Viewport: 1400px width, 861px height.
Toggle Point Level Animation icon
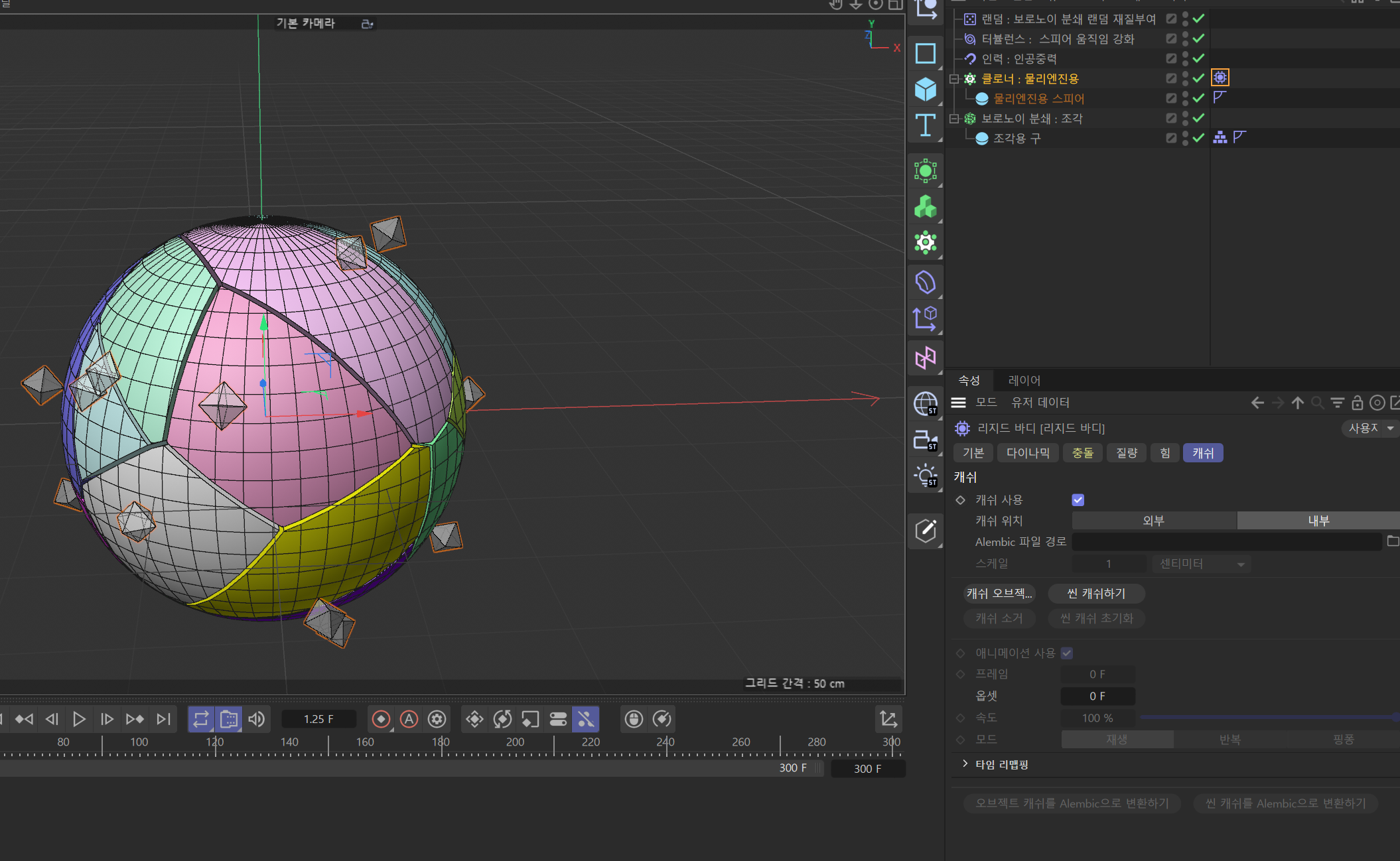[585, 719]
